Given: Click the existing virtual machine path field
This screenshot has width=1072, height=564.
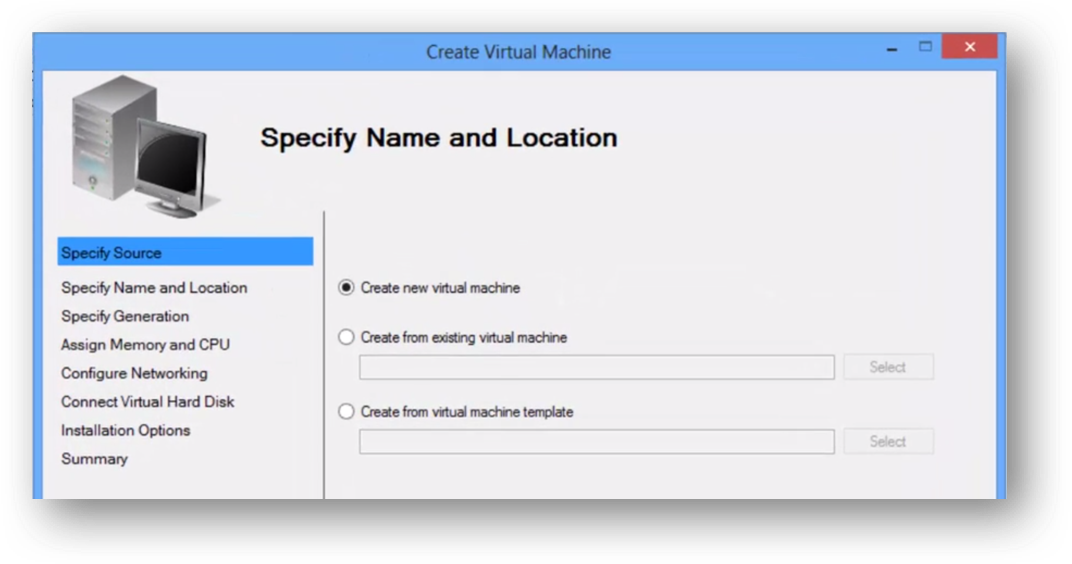Looking at the screenshot, I should click(596, 368).
